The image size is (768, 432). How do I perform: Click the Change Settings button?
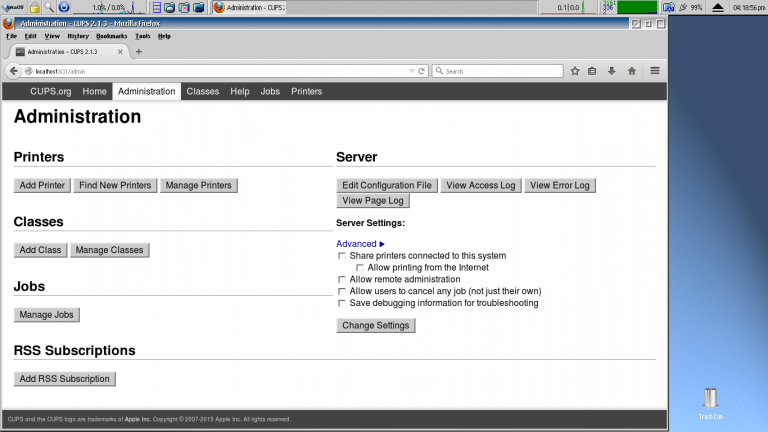click(x=376, y=325)
